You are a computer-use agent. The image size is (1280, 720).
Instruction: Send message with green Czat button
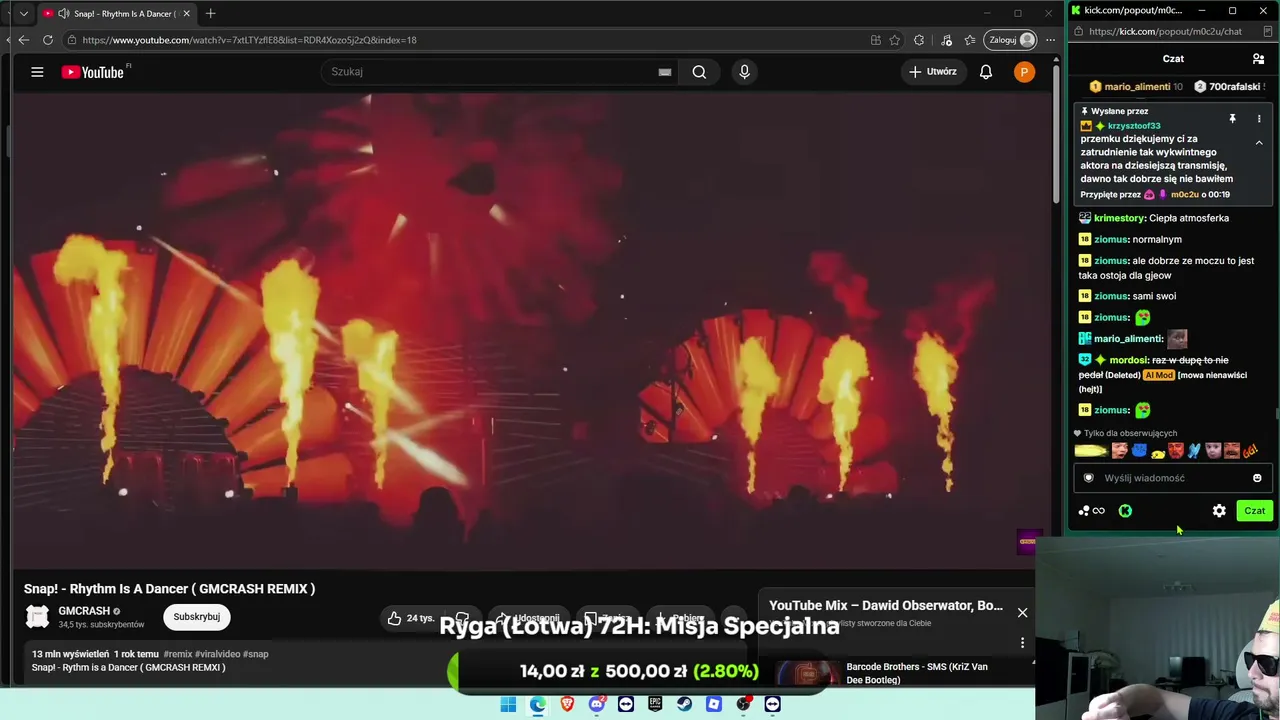point(1254,511)
